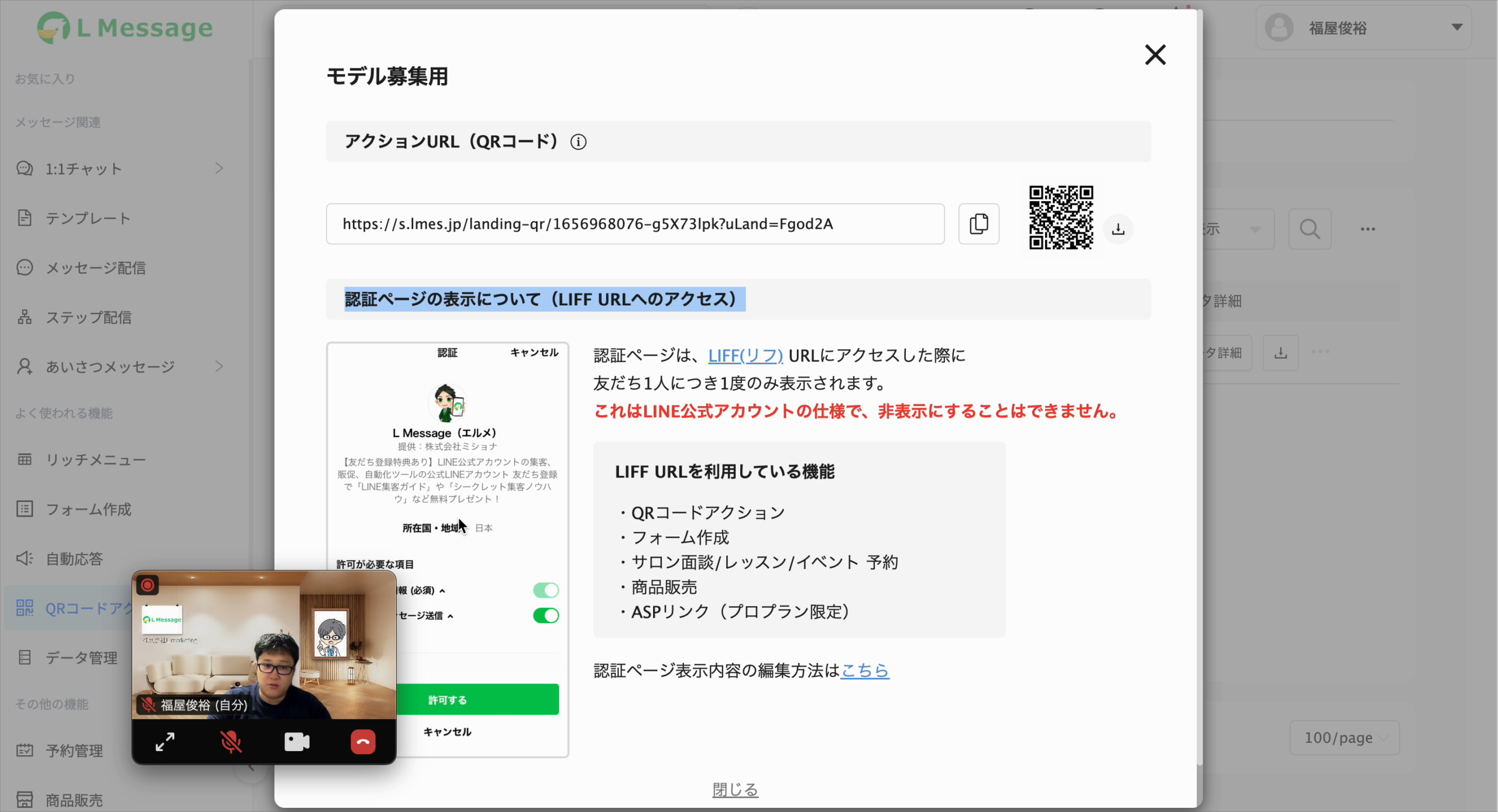Click the LIFF URLを利用している機能 heading

pos(724,472)
